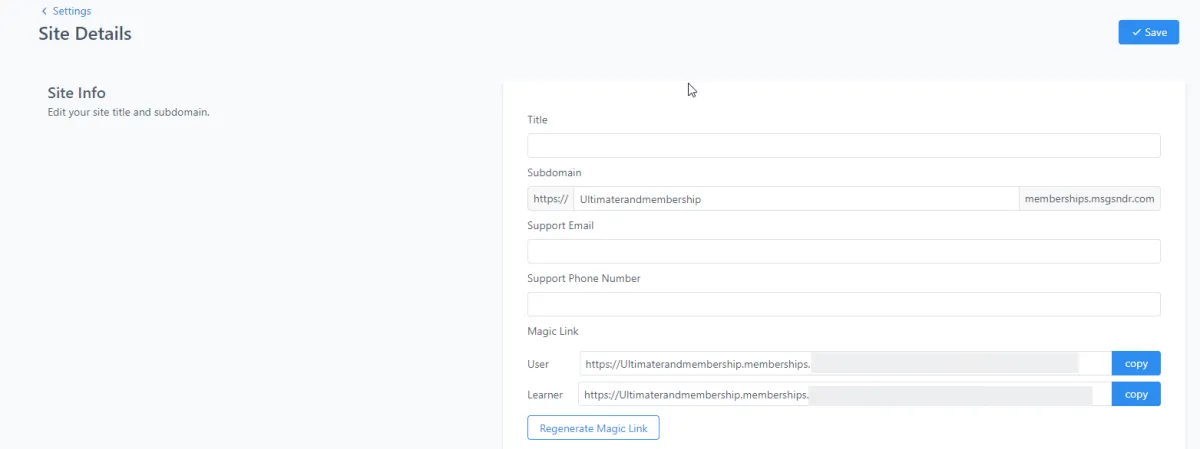Copy the User magic link
Screen dimensions: 1200x449
pyautogui.click(x=1136, y=364)
